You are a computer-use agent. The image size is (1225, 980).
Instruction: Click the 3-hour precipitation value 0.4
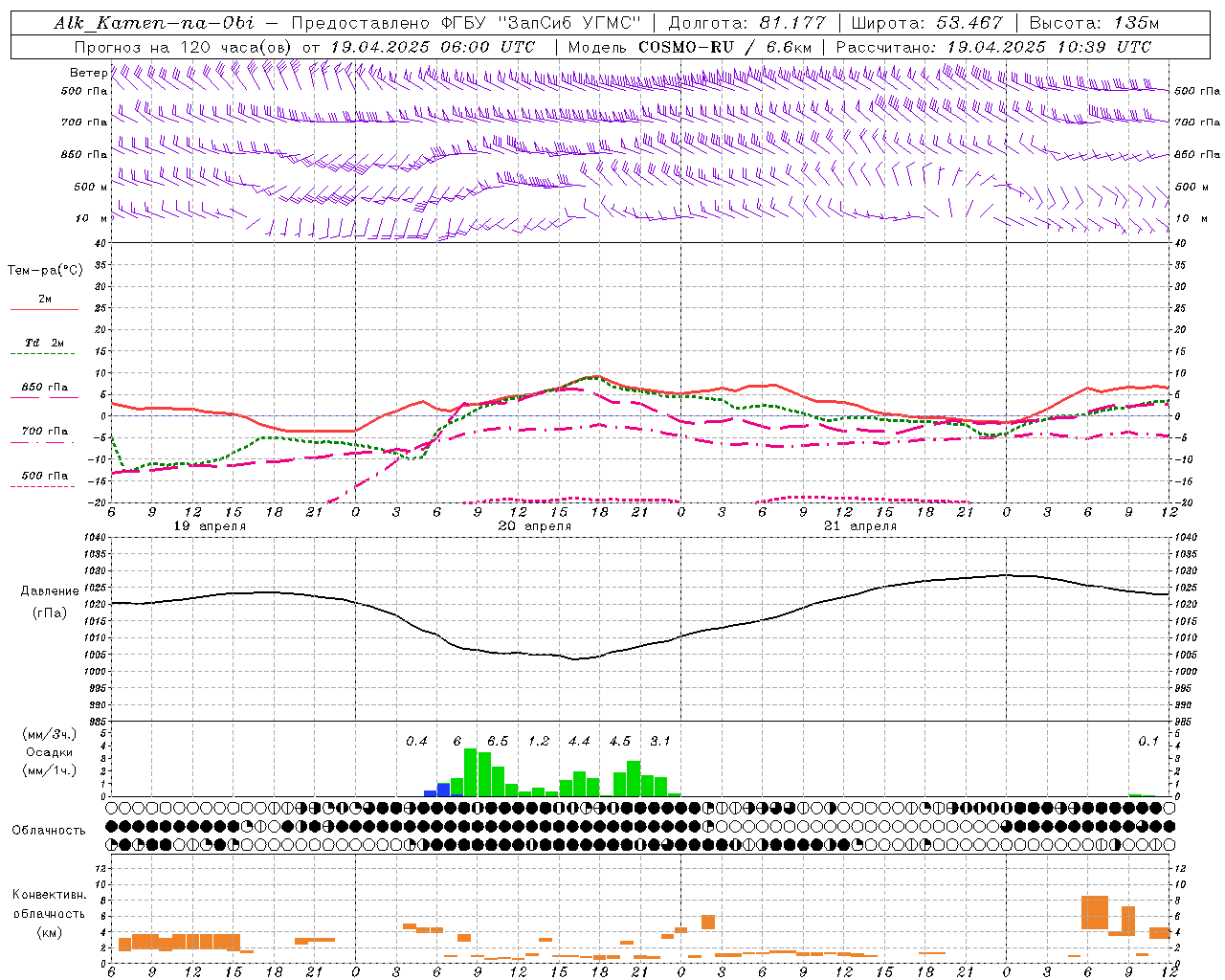click(416, 741)
